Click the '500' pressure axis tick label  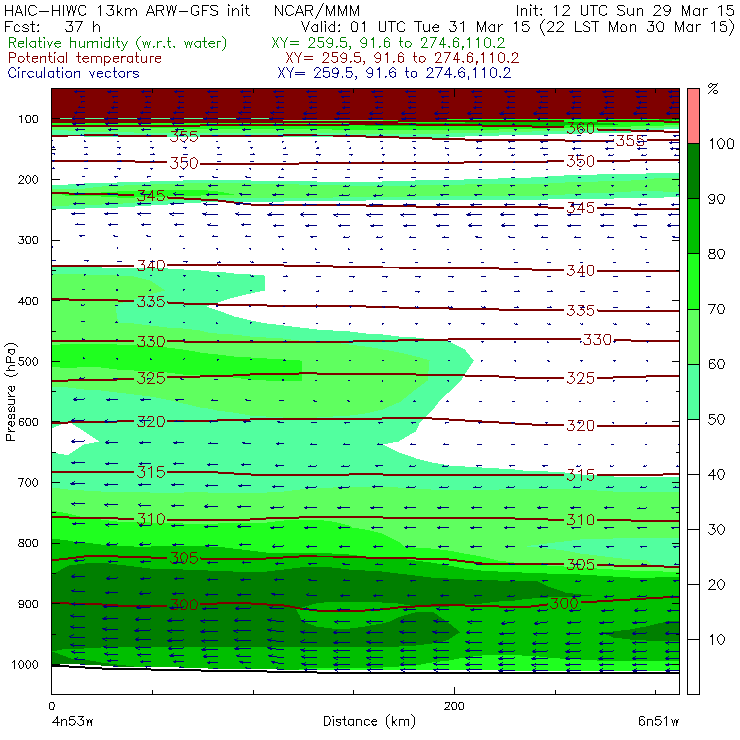(28, 362)
